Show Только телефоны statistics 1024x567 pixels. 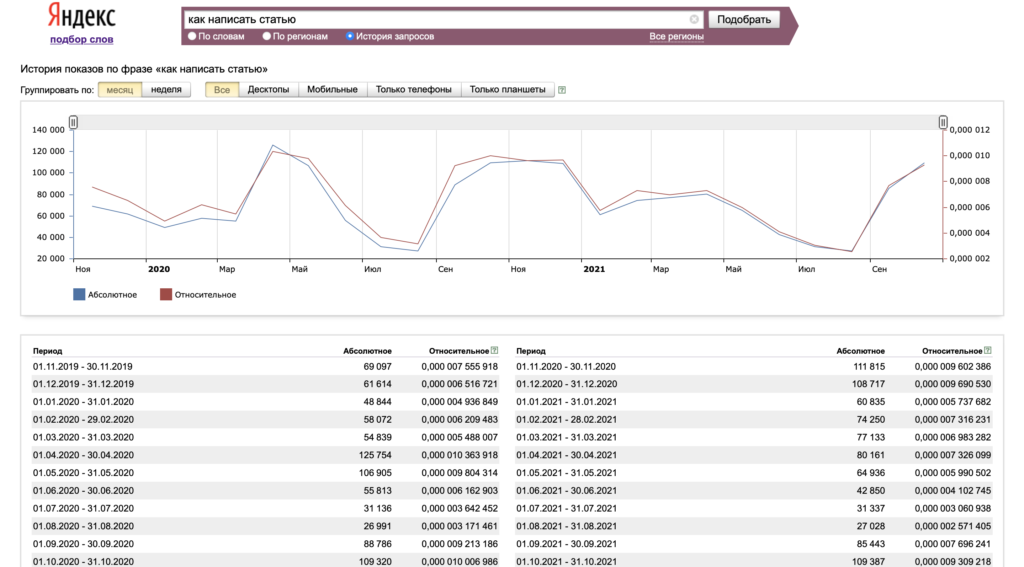click(x=414, y=89)
